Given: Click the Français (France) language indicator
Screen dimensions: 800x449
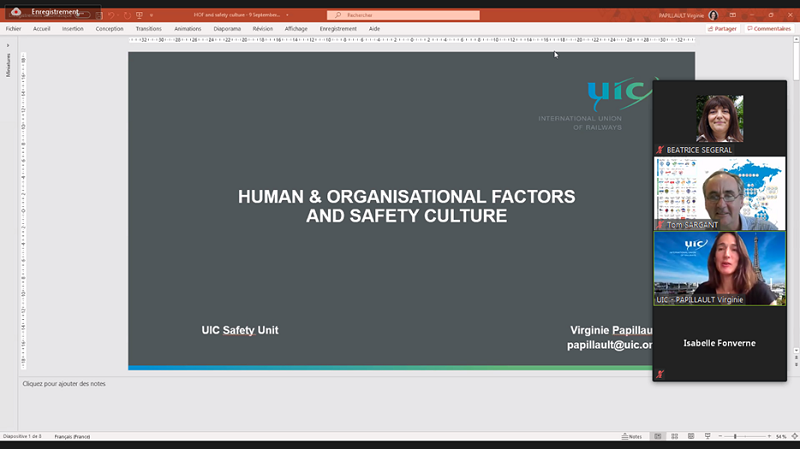Looking at the screenshot, I should click(x=72, y=437).
